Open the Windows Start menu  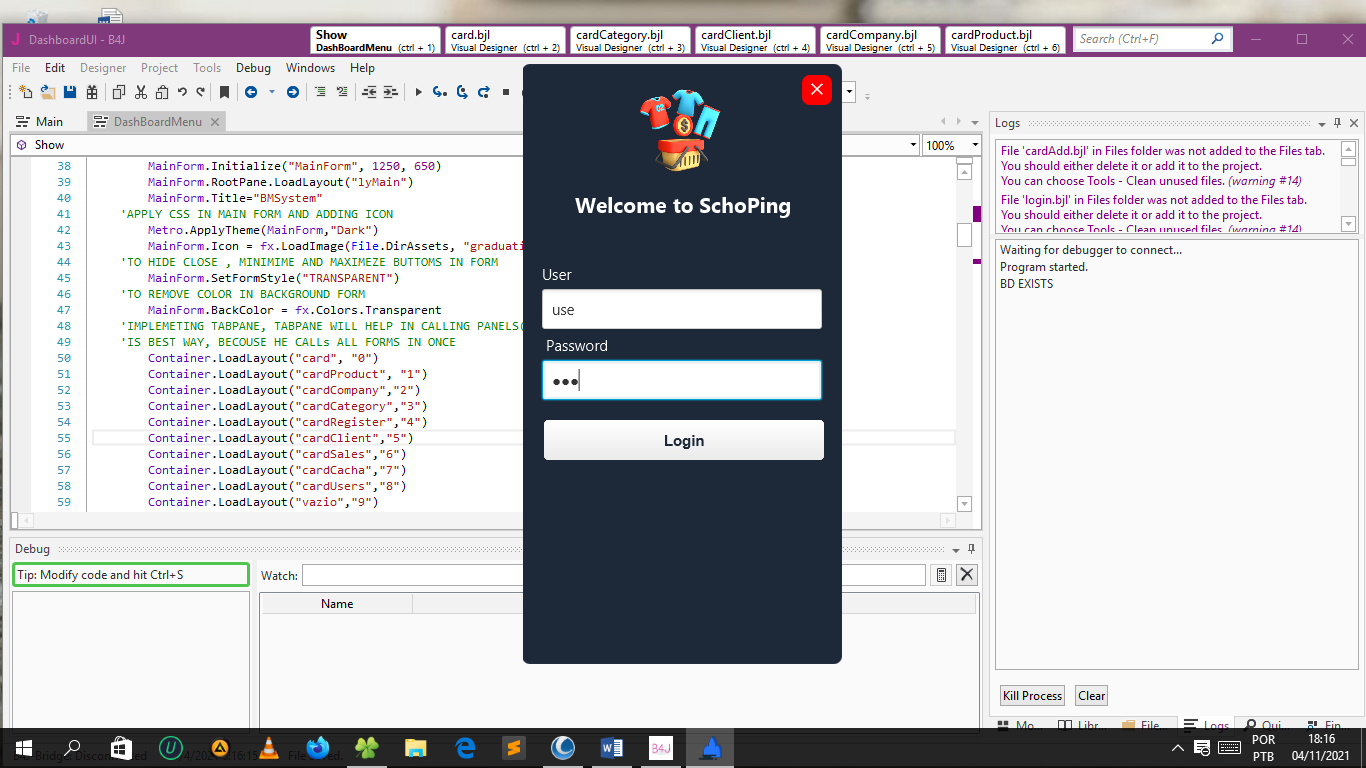point(23,748)
